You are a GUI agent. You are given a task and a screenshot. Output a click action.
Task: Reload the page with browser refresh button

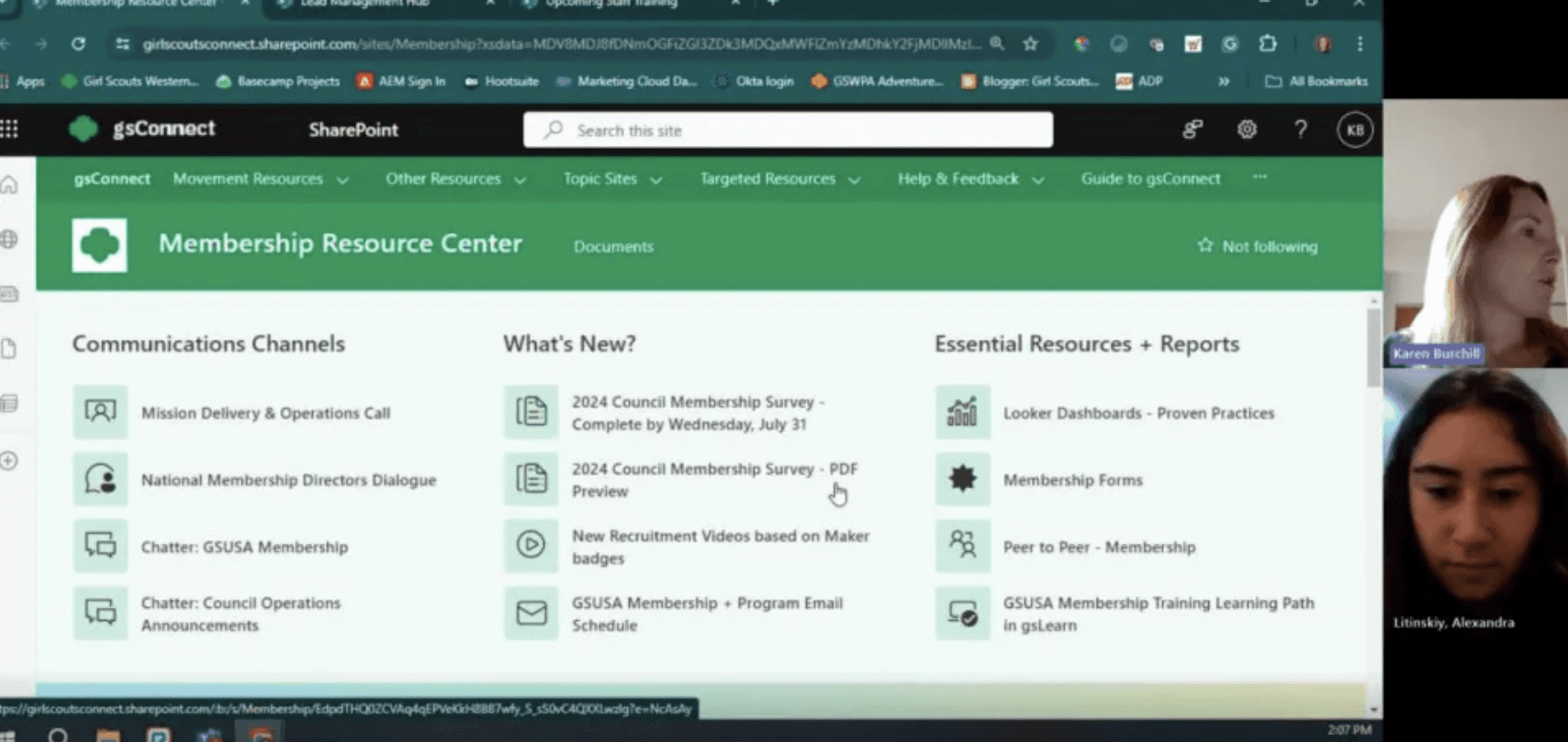(79, 43)
